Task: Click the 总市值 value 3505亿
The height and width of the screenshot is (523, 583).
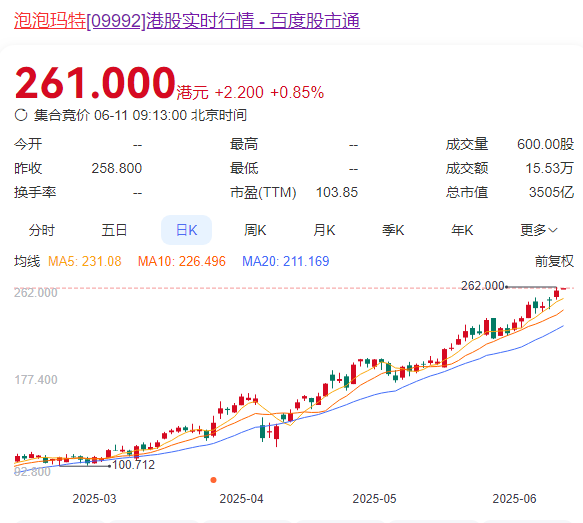Action: pos(551,193)
